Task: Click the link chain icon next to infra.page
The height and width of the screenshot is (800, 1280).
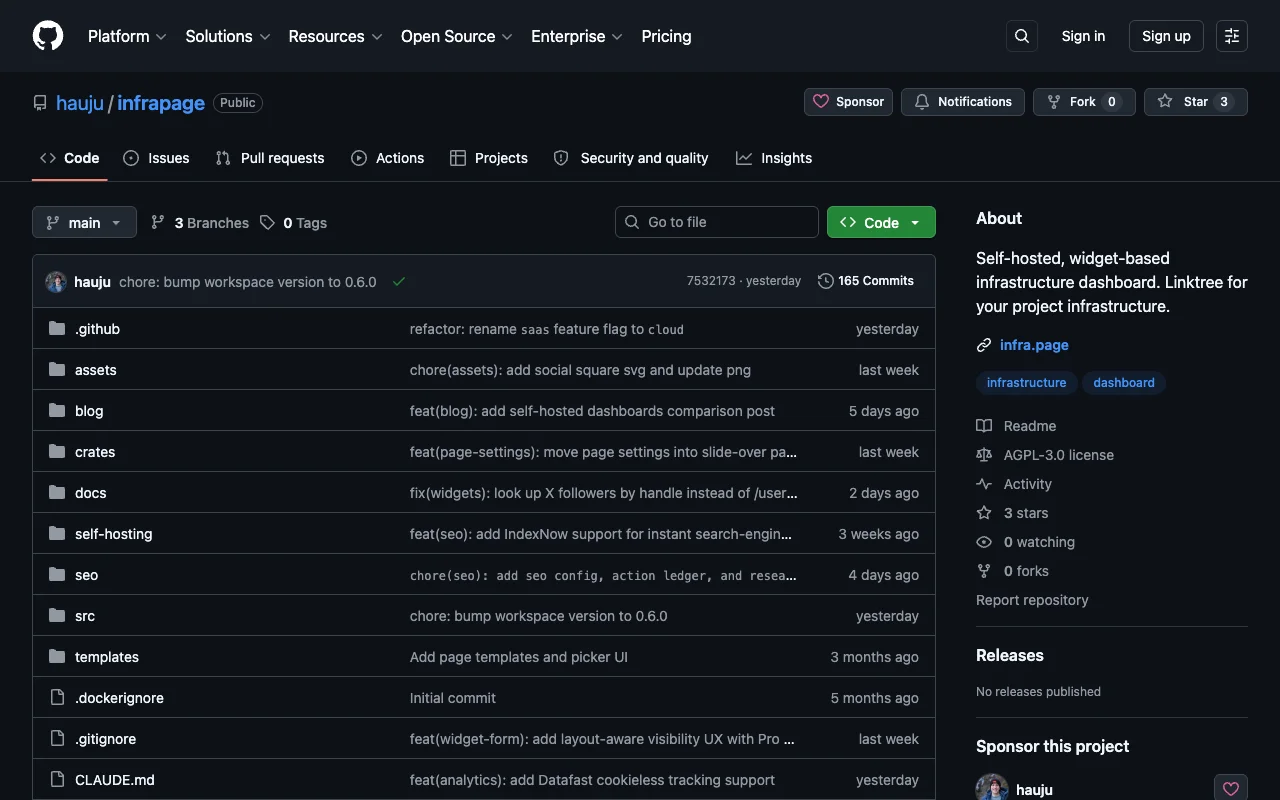Action: tap(984, 345)
